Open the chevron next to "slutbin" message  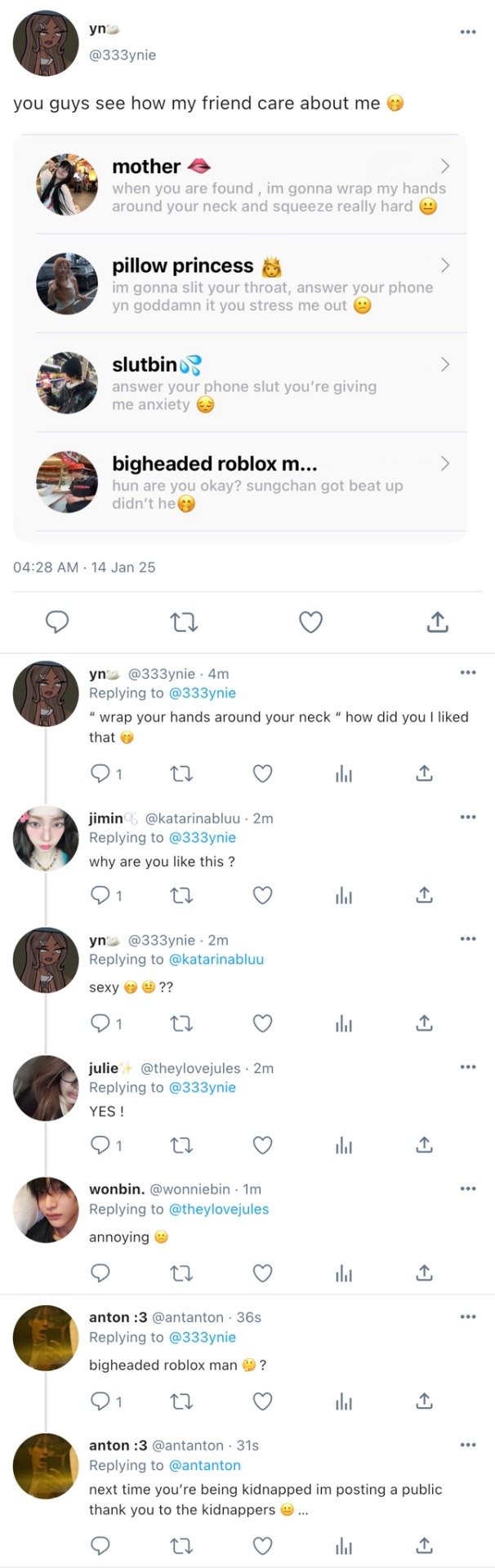[x=445, y=364]
